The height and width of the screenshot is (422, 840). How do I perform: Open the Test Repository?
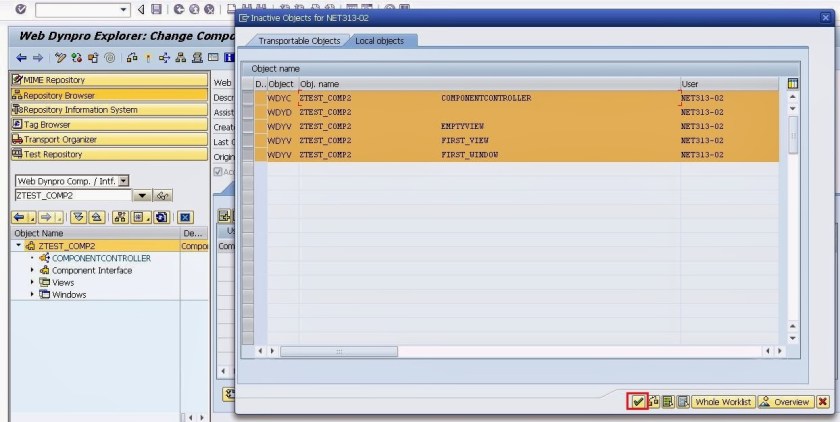point(109,154)
